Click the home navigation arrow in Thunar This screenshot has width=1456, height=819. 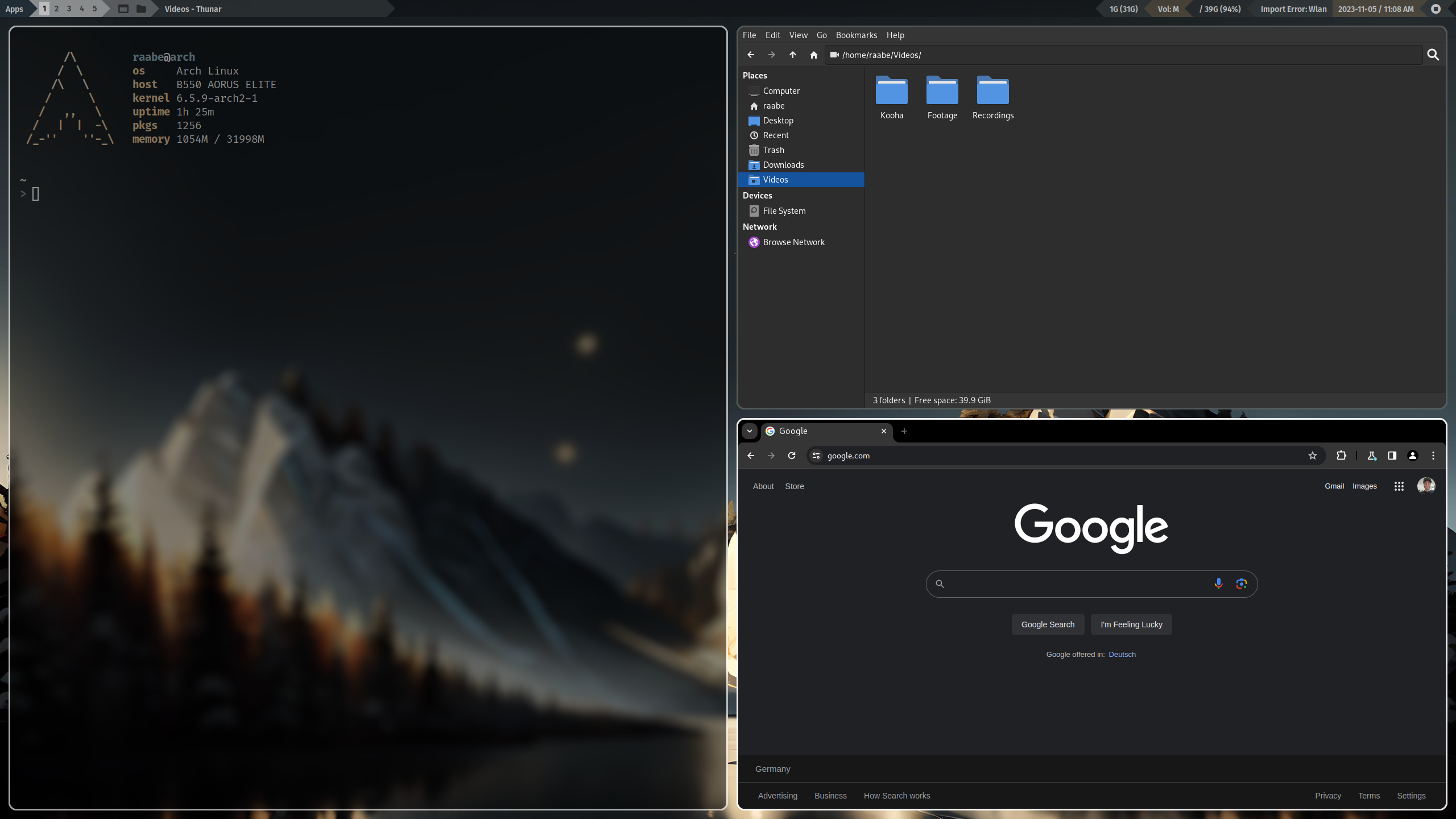pyautogui.click(x=814, y=55)
